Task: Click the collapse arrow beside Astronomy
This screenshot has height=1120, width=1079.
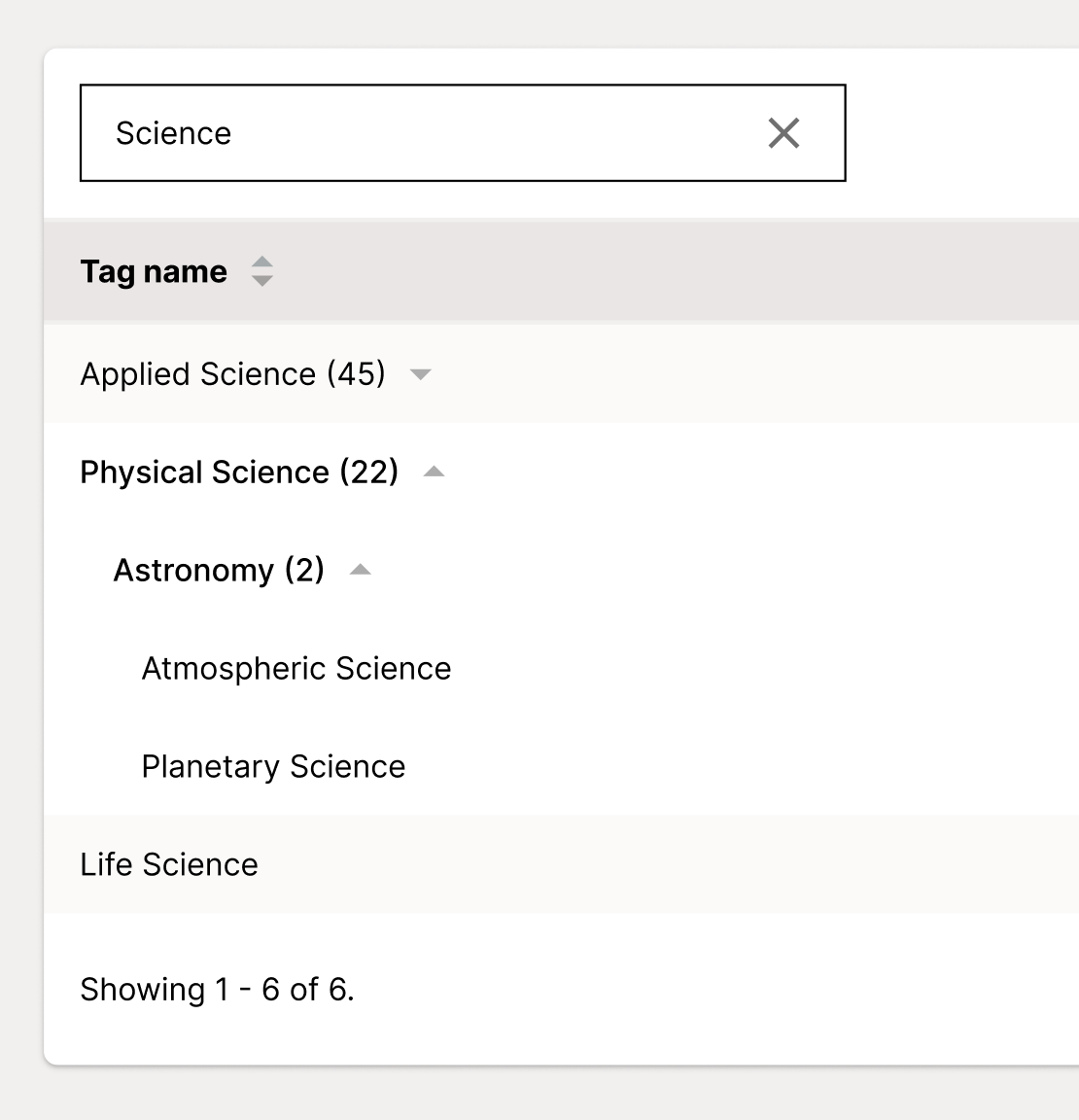Action: pos(360,571)
